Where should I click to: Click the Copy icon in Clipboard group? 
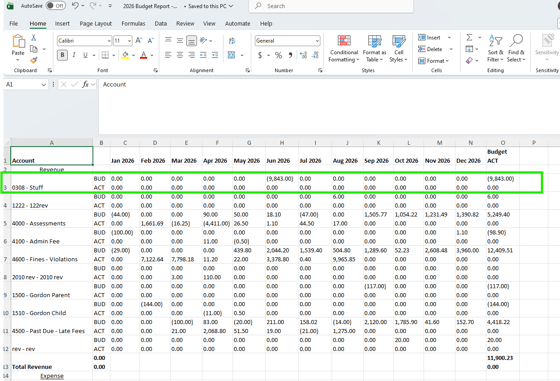(34, 49)
